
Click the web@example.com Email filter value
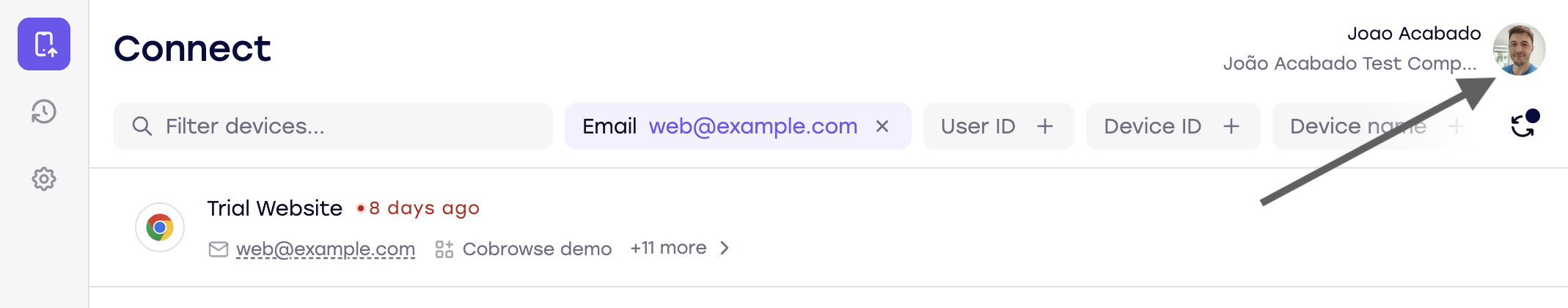752,126
